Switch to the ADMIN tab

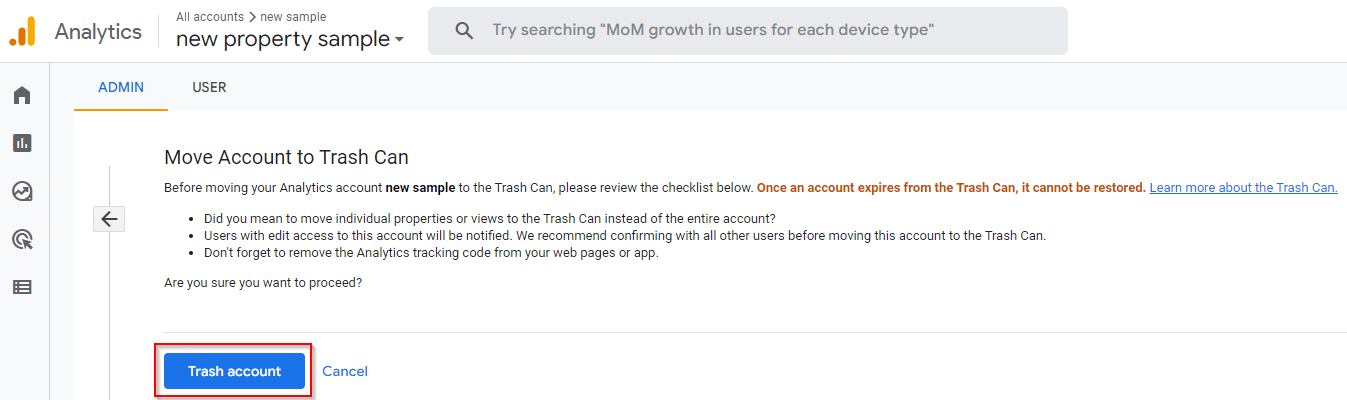[121, 87]
